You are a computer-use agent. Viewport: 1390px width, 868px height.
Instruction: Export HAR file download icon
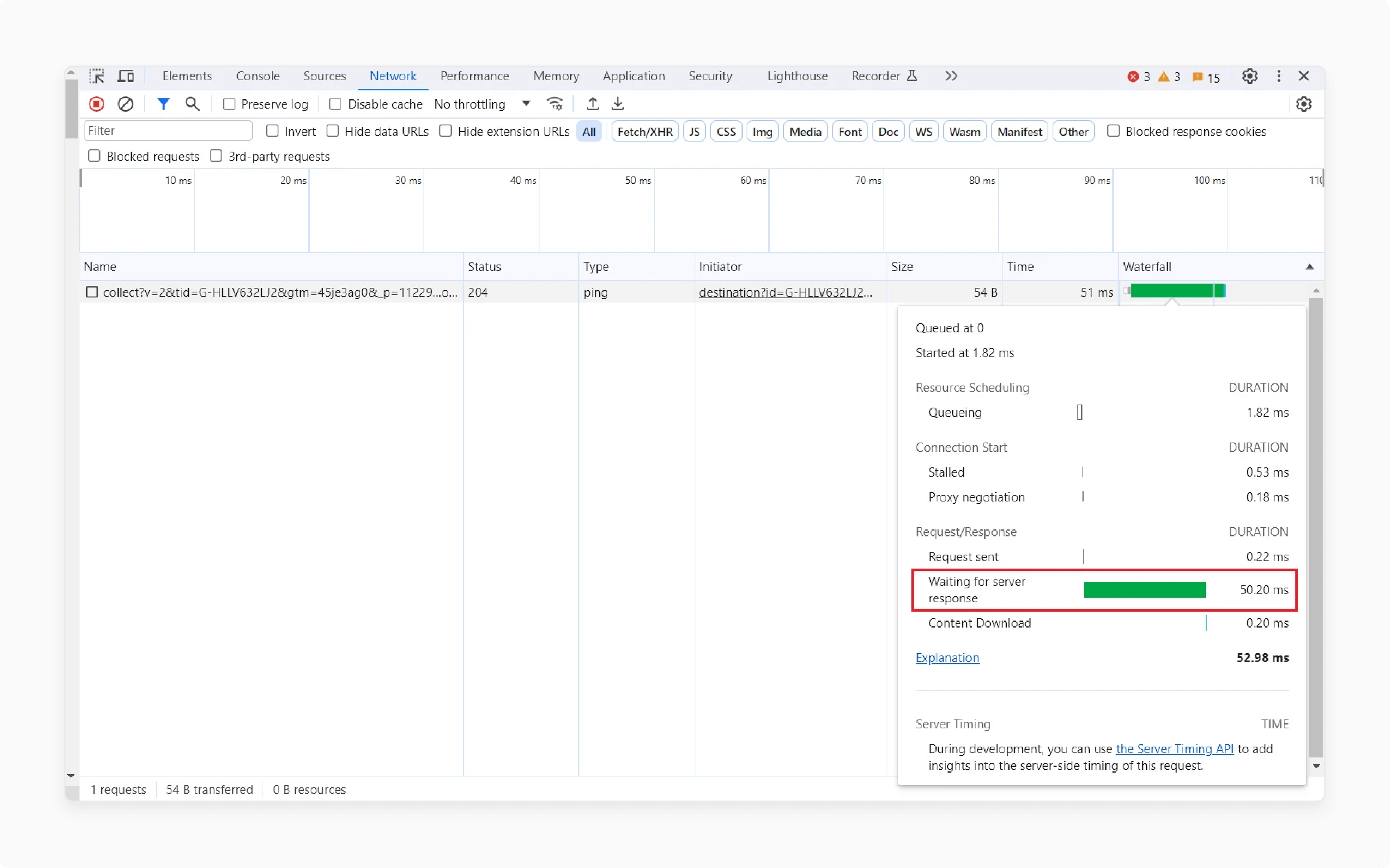pos(618,104)
